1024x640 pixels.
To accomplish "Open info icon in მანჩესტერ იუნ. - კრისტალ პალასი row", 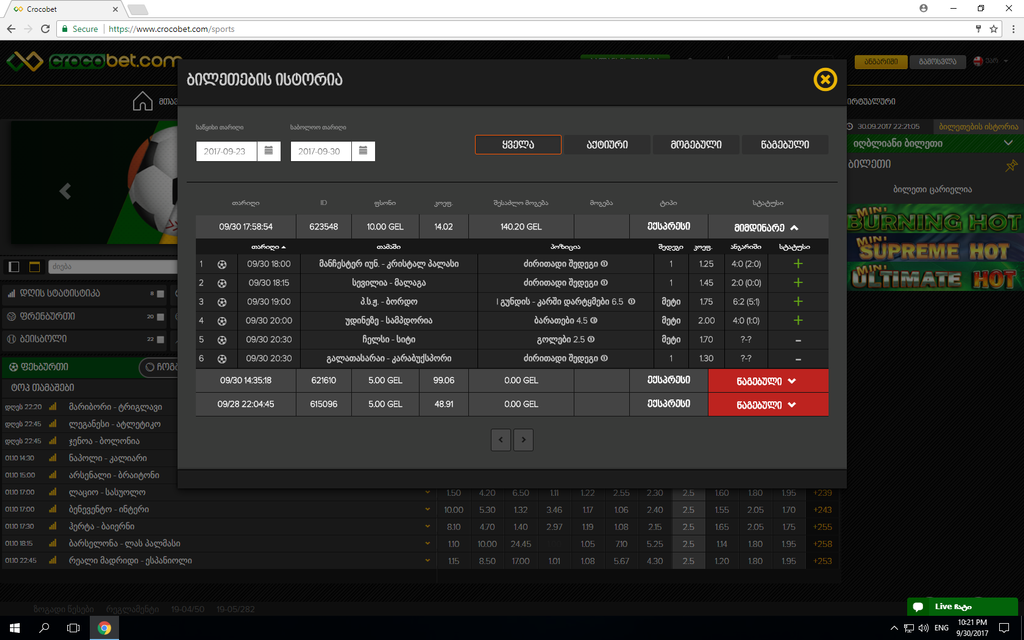I will pyautogui.click(x=604, y=264).
